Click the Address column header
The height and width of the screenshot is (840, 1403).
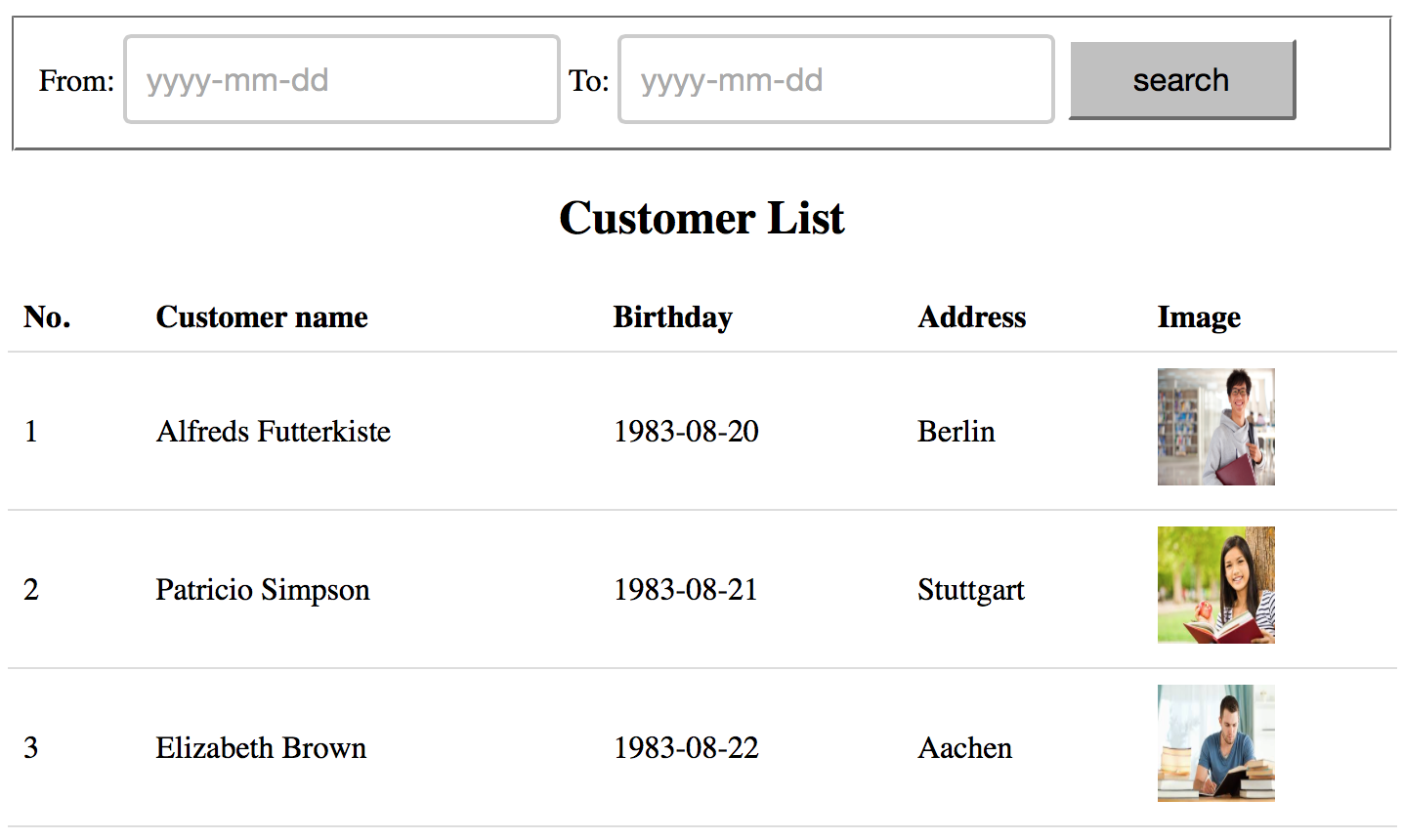click(x=971, y=317)
